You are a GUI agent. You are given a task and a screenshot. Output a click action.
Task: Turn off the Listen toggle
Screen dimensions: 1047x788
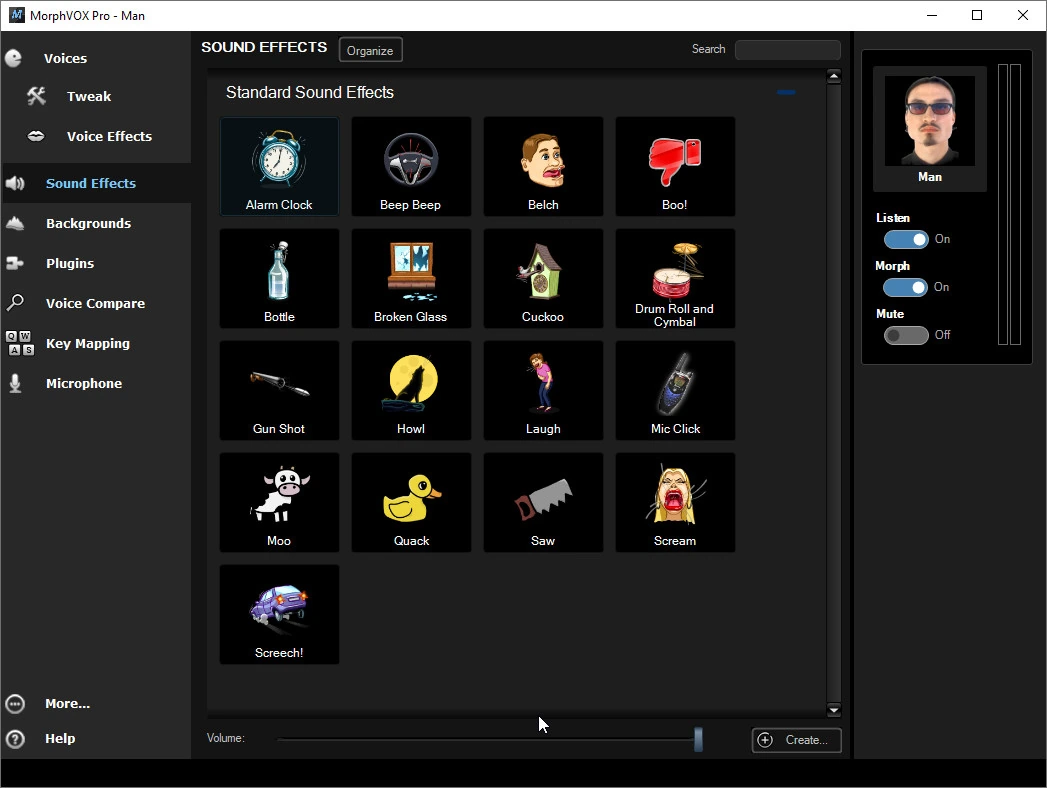tap(906, 239)
